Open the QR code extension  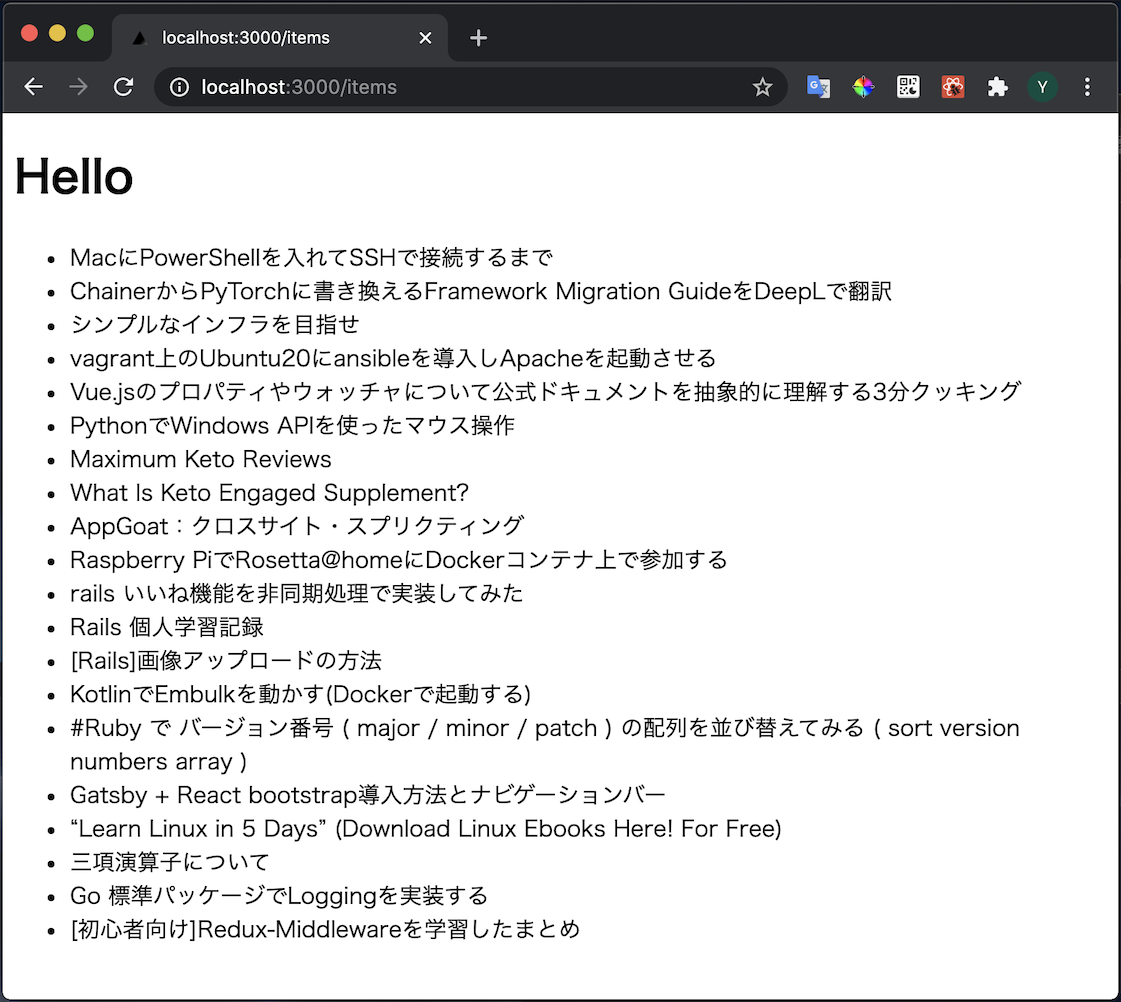click(x=908, y=87)
